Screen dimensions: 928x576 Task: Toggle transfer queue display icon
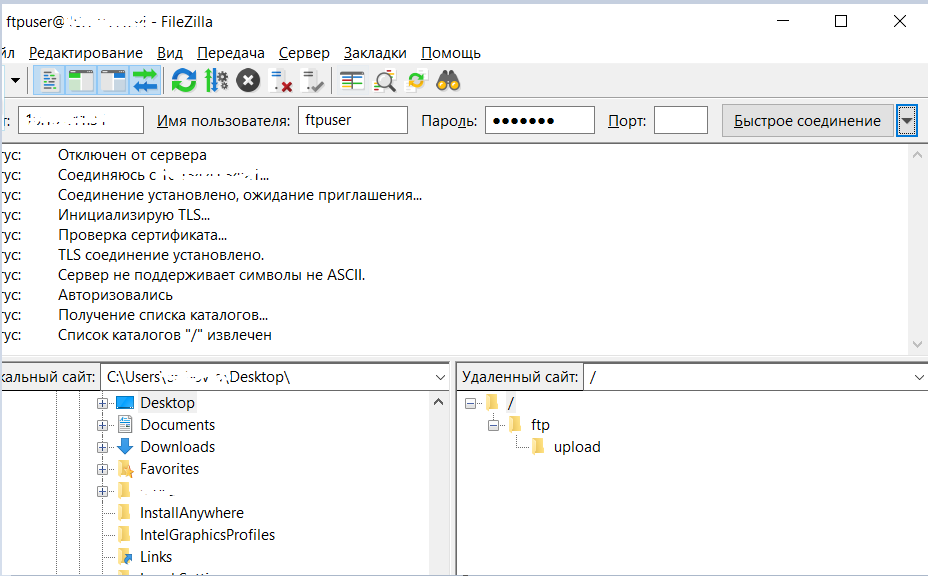[x=145, y=80]
